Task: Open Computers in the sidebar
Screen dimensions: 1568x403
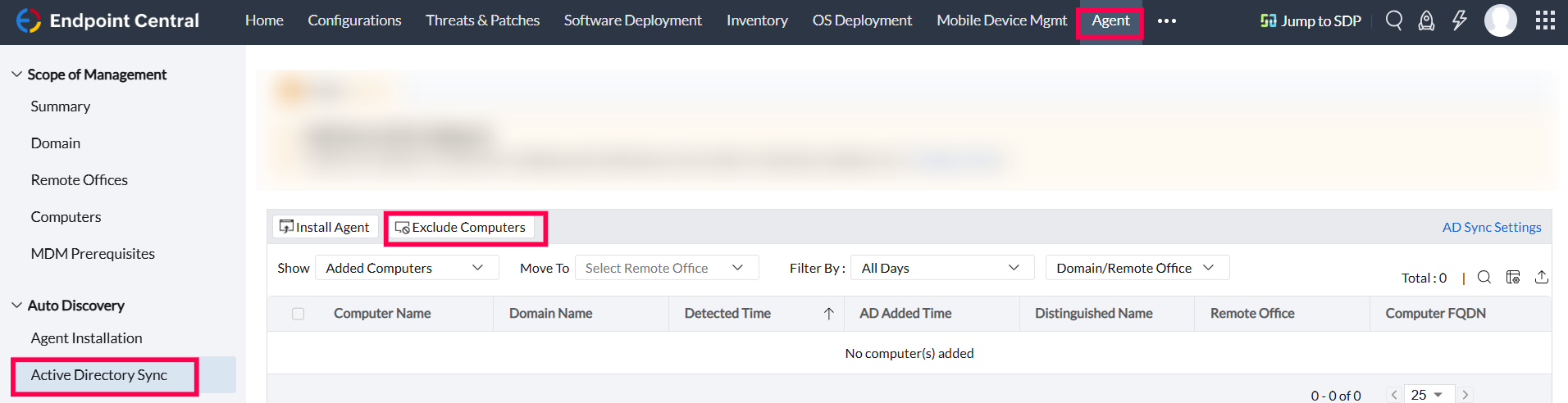Action: tap(66, 217)
